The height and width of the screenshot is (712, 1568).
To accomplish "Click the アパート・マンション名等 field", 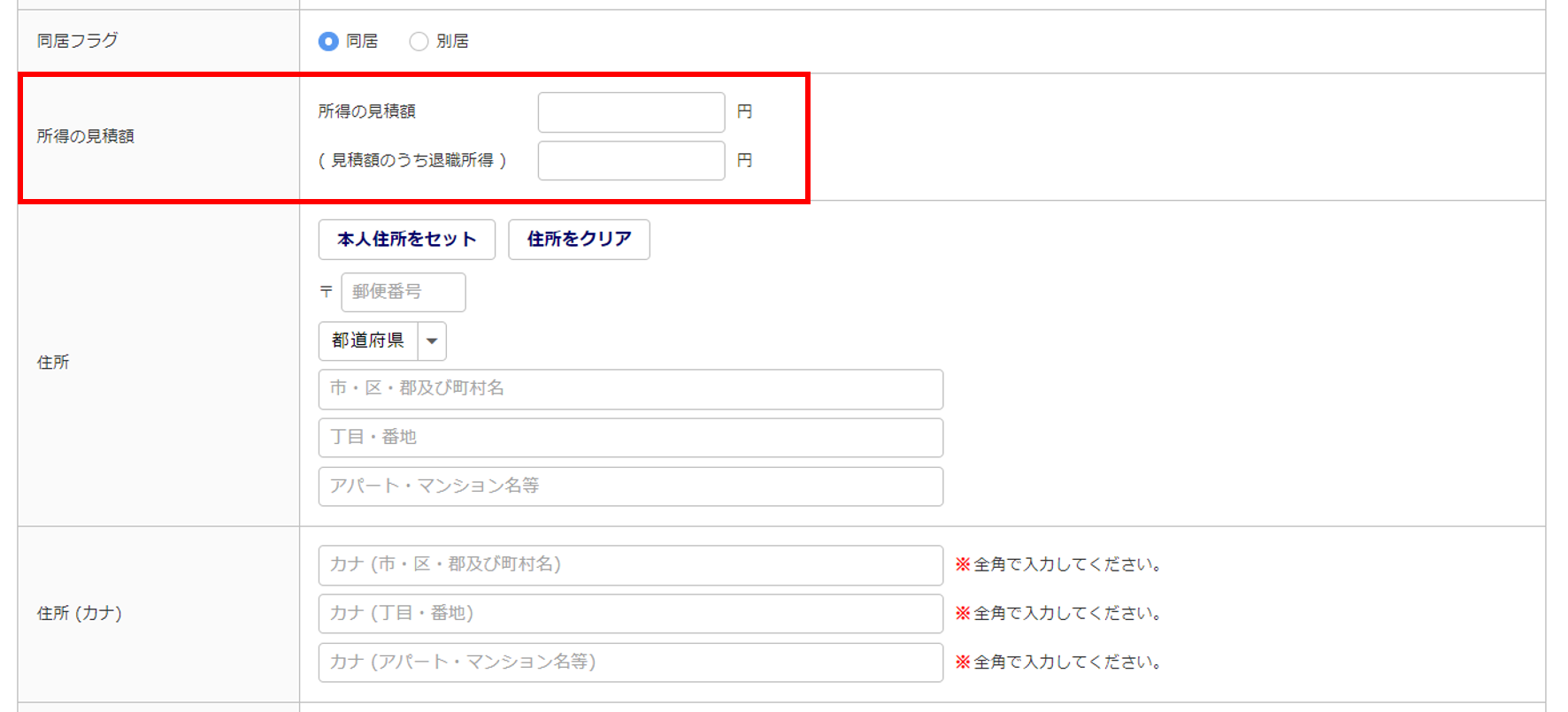I will click(x=630, y=486).
